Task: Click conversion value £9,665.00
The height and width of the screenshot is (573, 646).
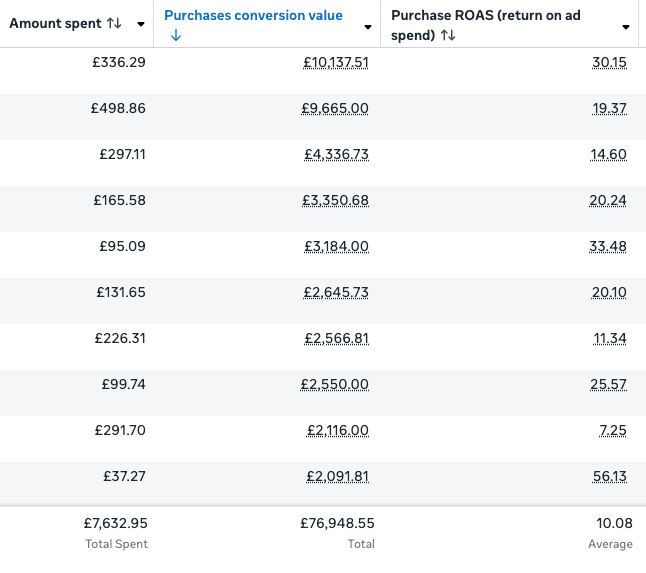Action: click(335, 108)
